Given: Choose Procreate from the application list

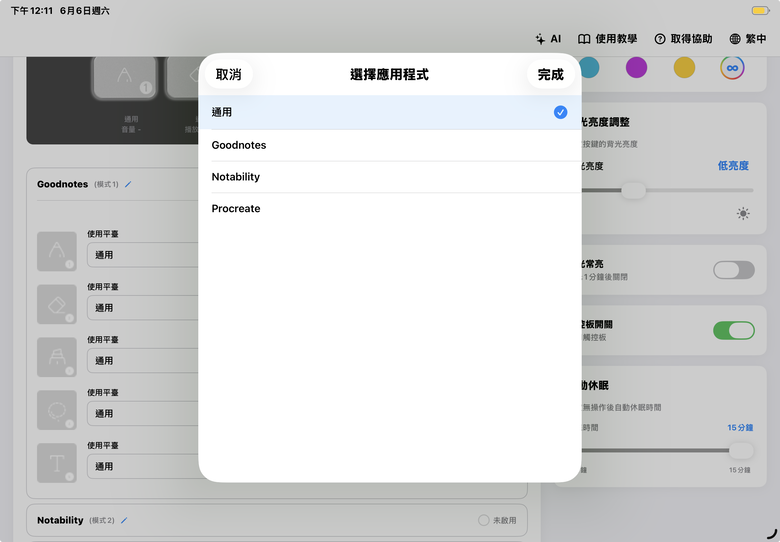Looking at the screenshot, I should point(390,209).
